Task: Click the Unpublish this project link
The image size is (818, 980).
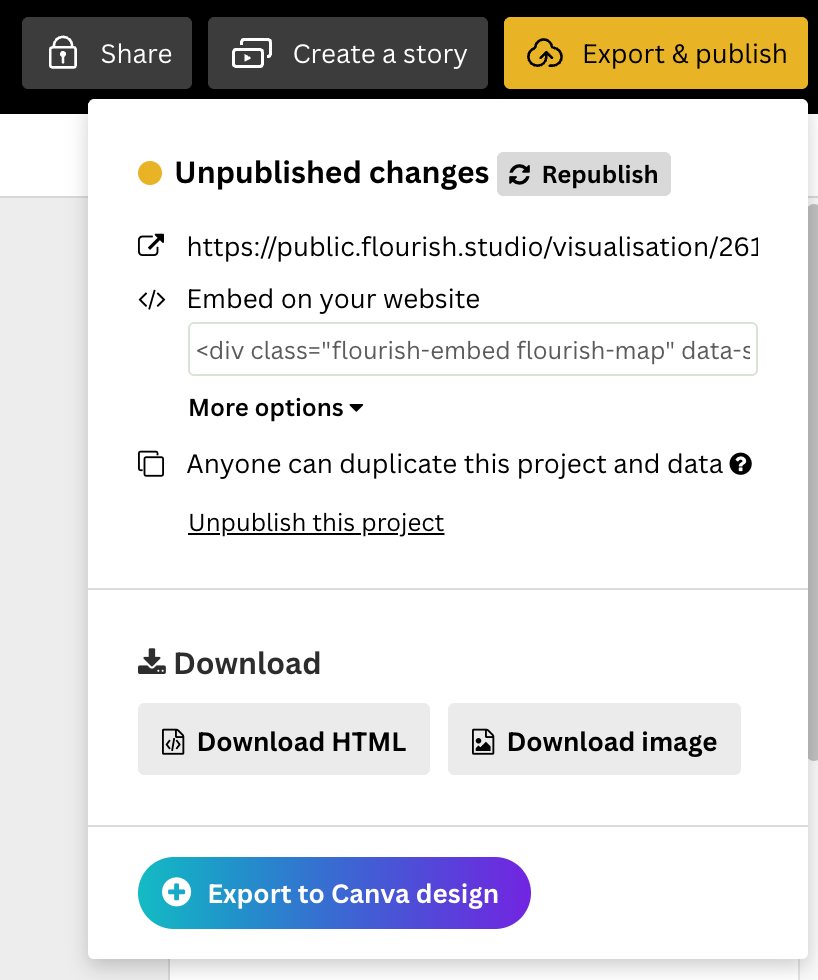Action: pos(316,523)
